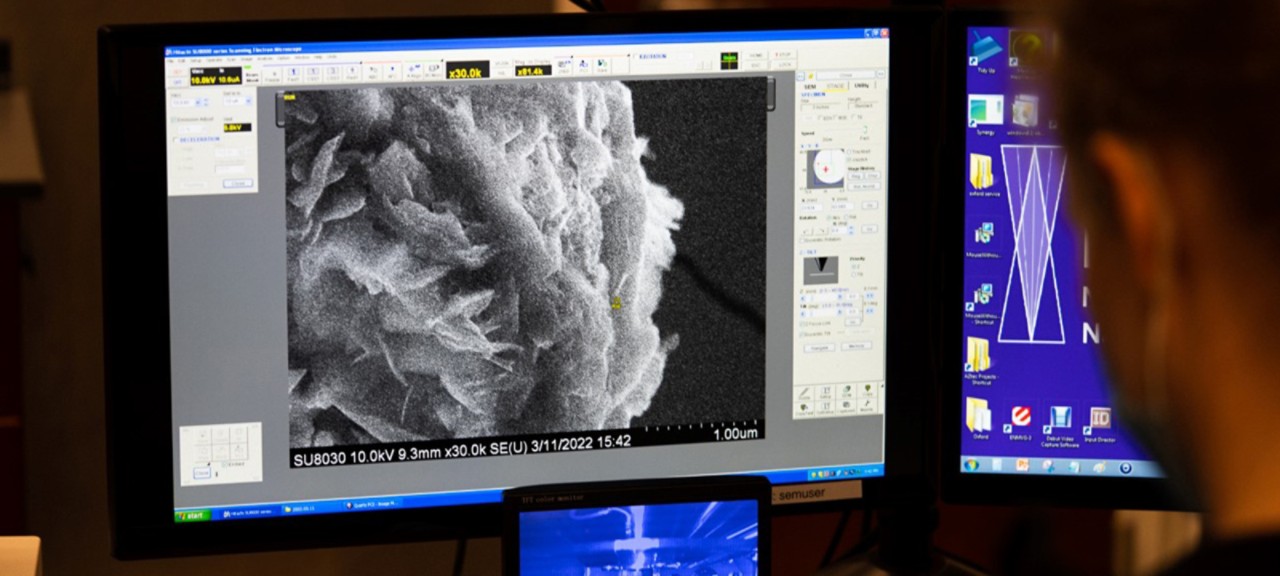
Task: Open the Oxford folder on the desktop
Action: 977,413
